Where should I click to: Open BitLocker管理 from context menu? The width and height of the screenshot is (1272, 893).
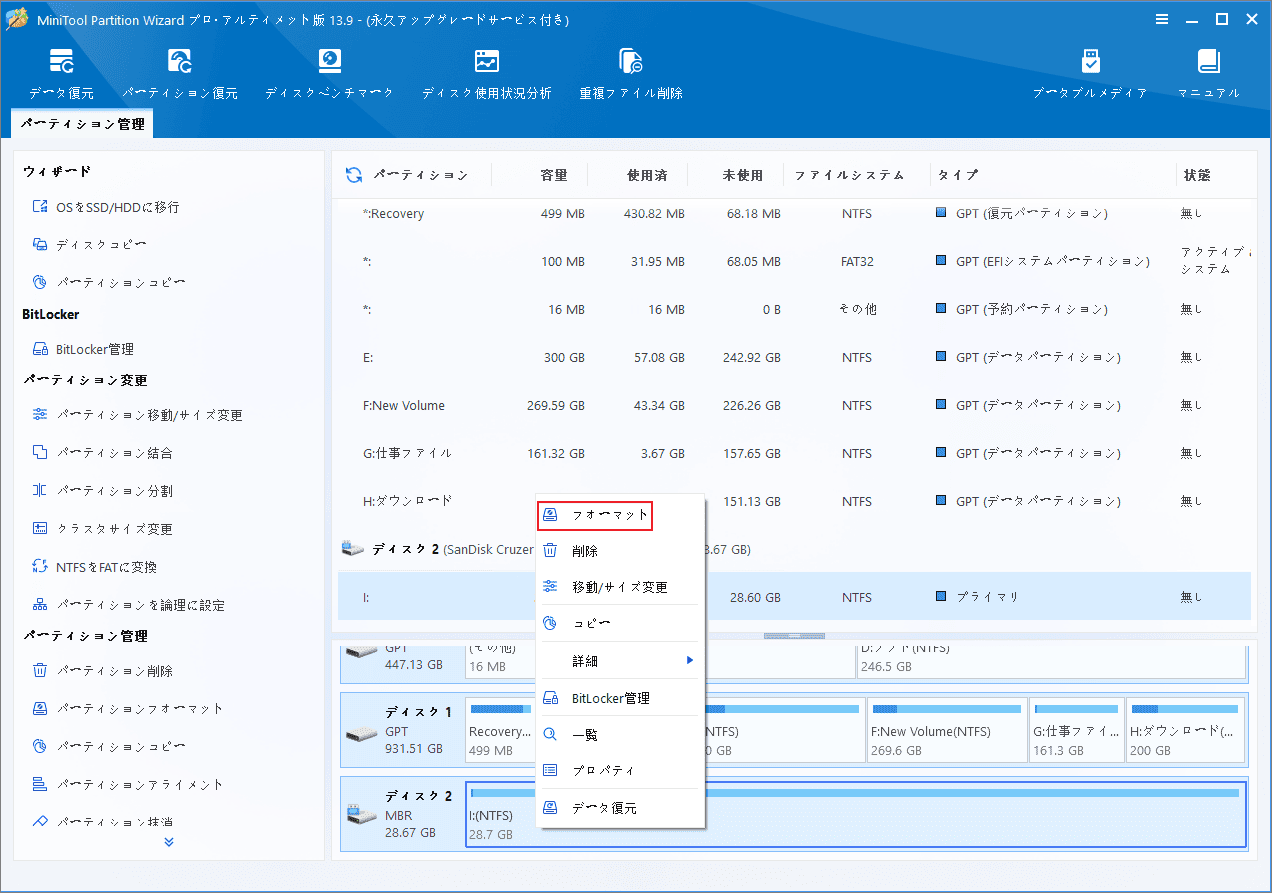tap(621, 698)
